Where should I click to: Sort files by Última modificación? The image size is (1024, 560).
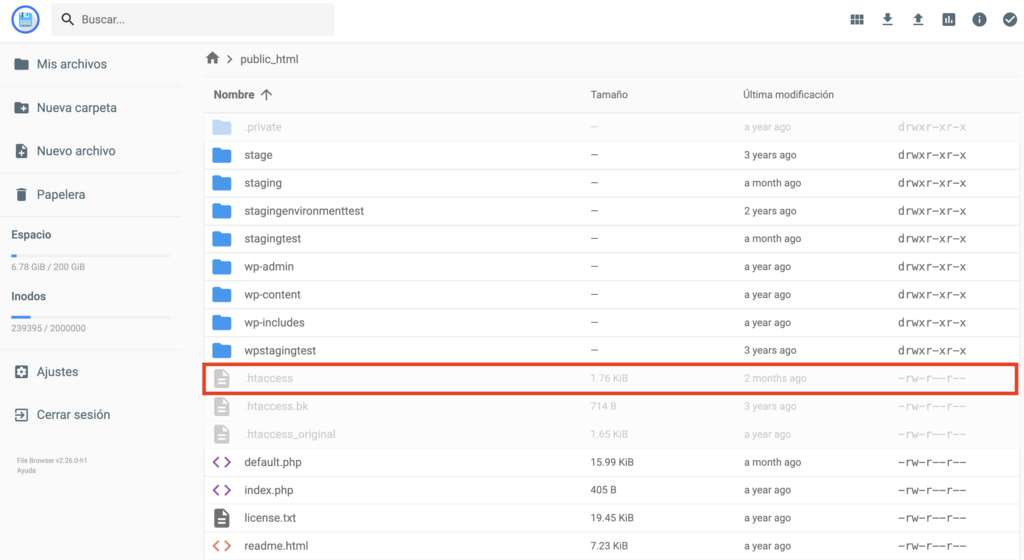[x=788, y=95]
